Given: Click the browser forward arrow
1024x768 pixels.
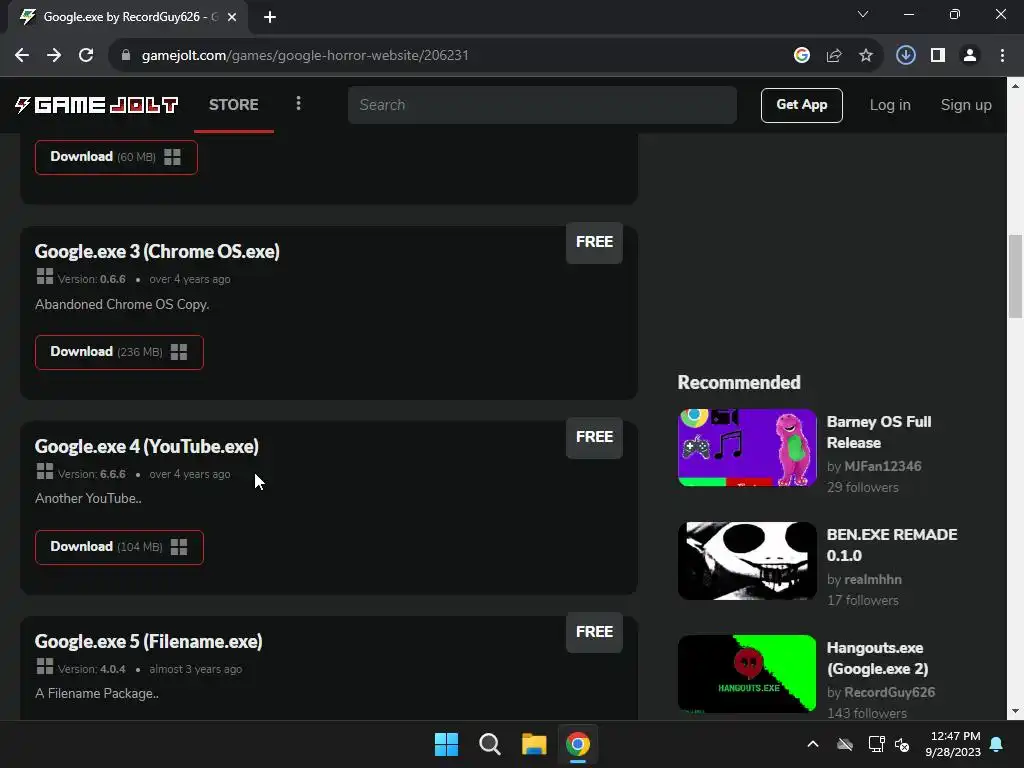Looking at the screenshot, I should [x=54, y=56].
